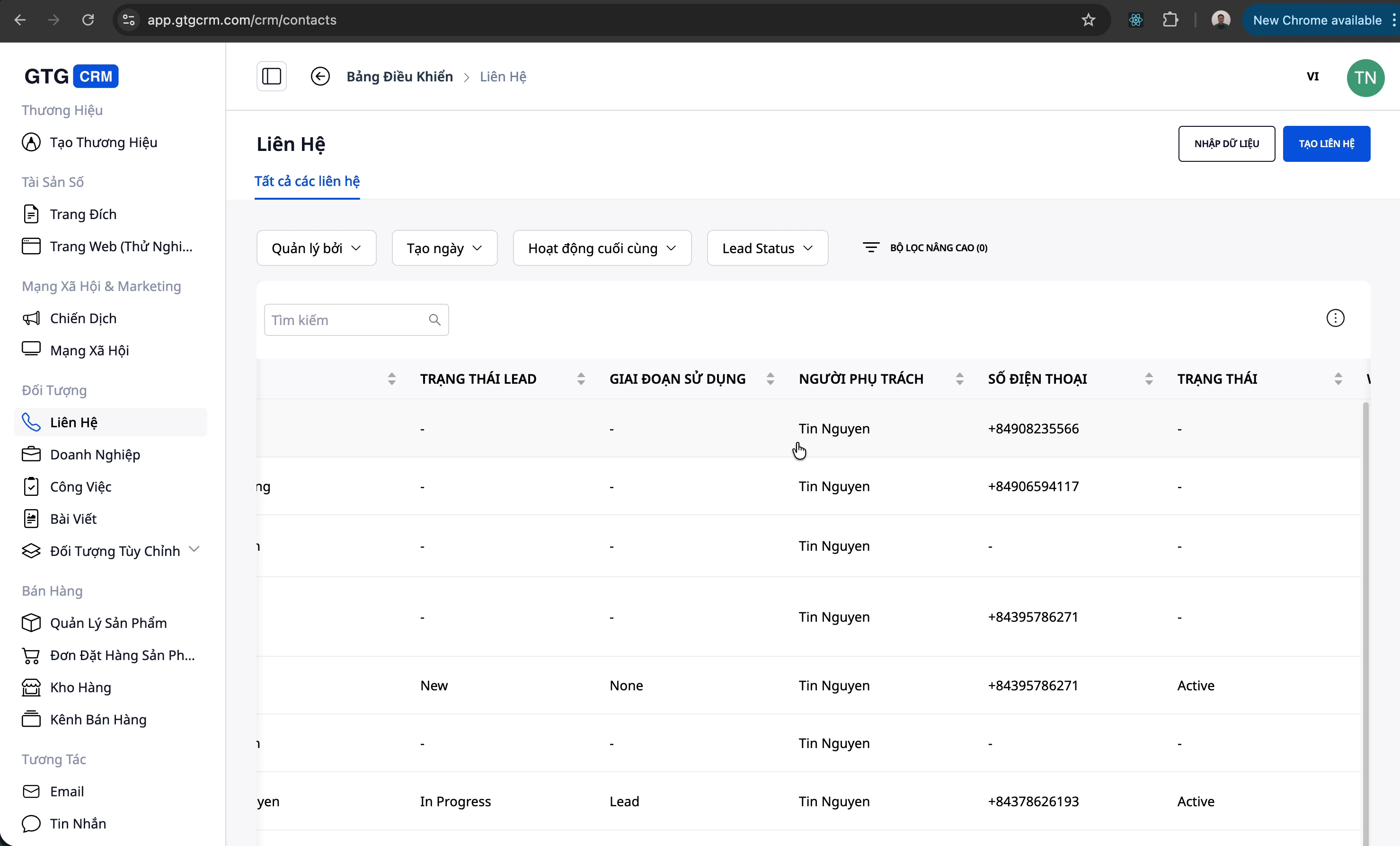Click the circular back arrow icon

[x=320, y=76]
